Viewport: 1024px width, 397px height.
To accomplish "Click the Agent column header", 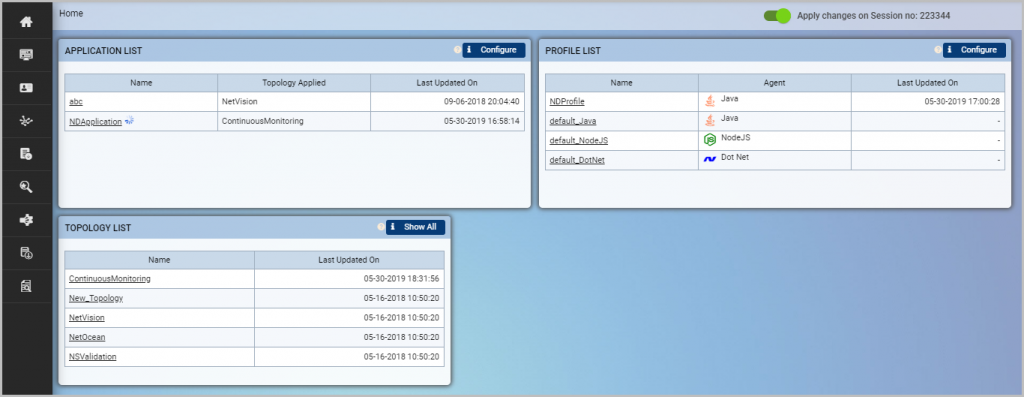I will (775, 83).
